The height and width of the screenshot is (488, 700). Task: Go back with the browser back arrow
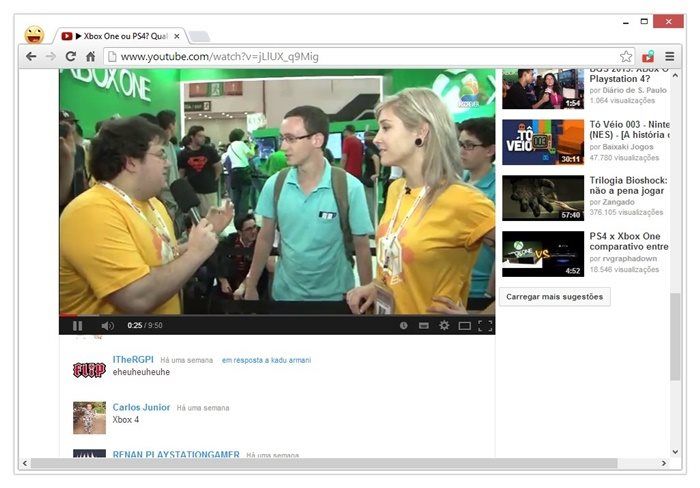point(31,57)
